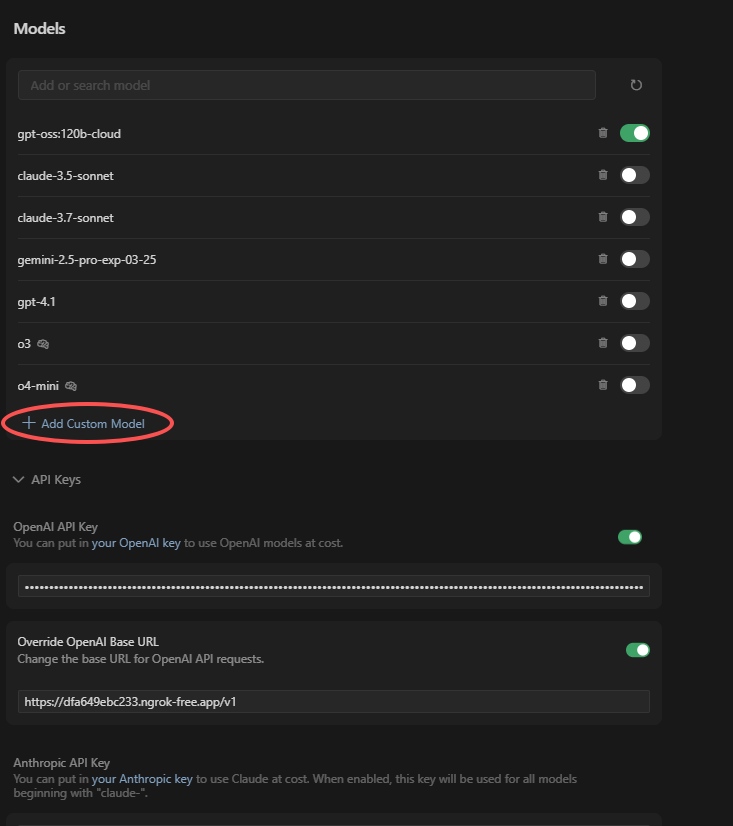Remove the o4-mini model via trash icon
This screenshot has height=826, width=733.
[x=603, y=385]
